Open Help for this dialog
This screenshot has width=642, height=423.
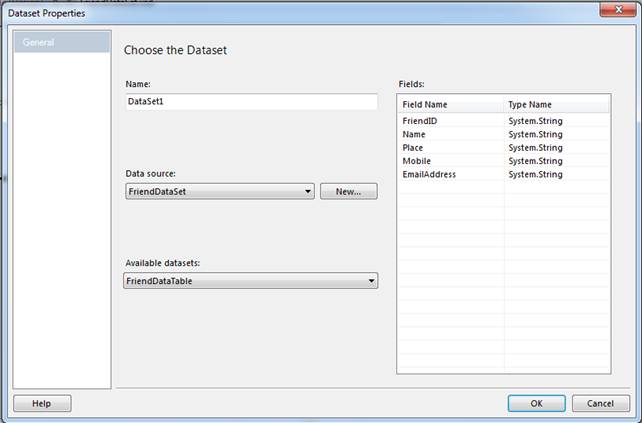42,403
